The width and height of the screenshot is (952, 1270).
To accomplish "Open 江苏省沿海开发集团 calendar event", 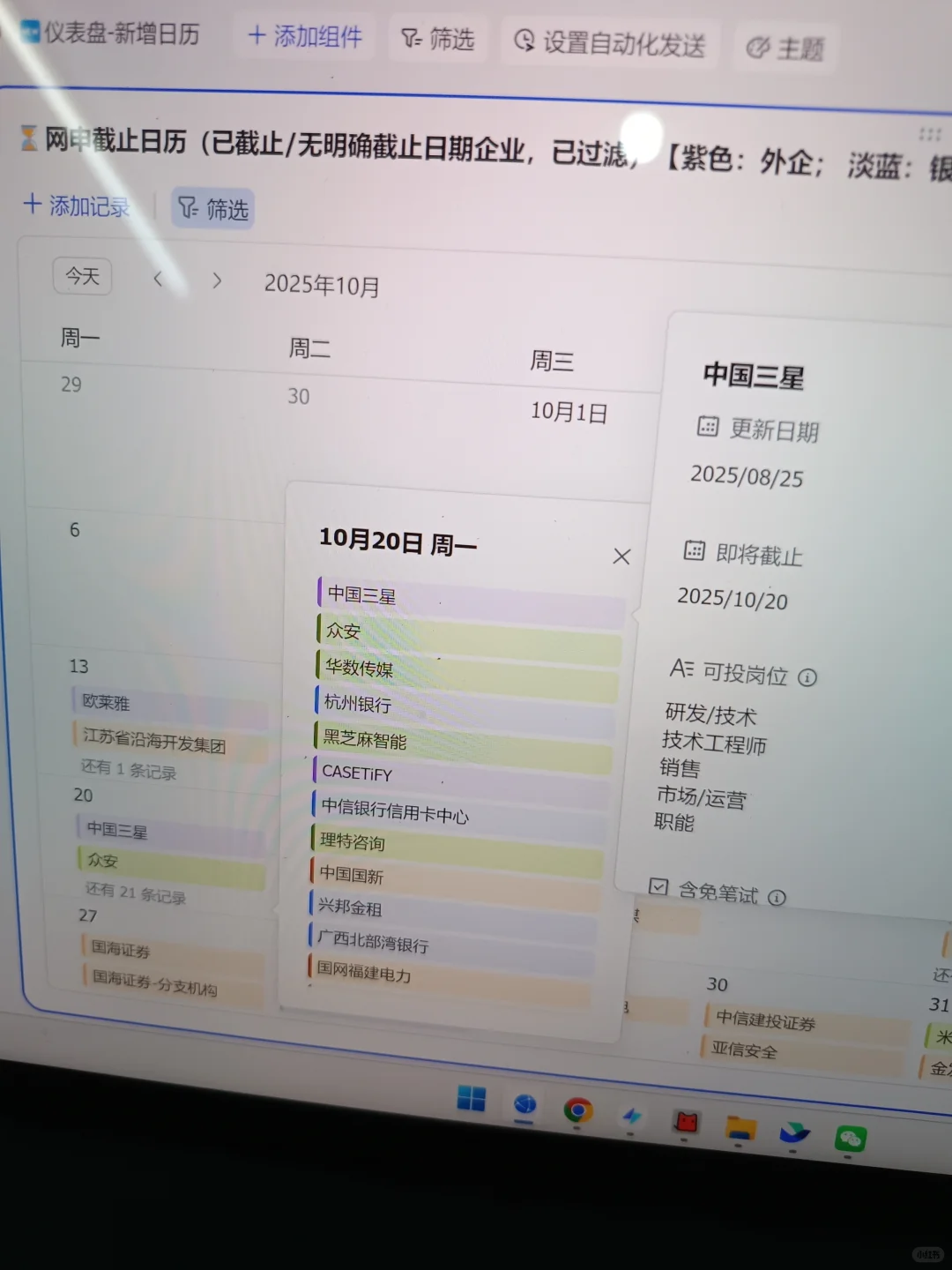I will coord(169,741).
